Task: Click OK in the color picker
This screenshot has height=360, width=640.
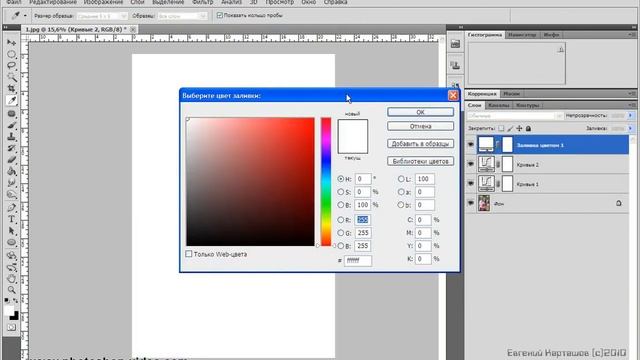Action: click(x=420, y=112)
